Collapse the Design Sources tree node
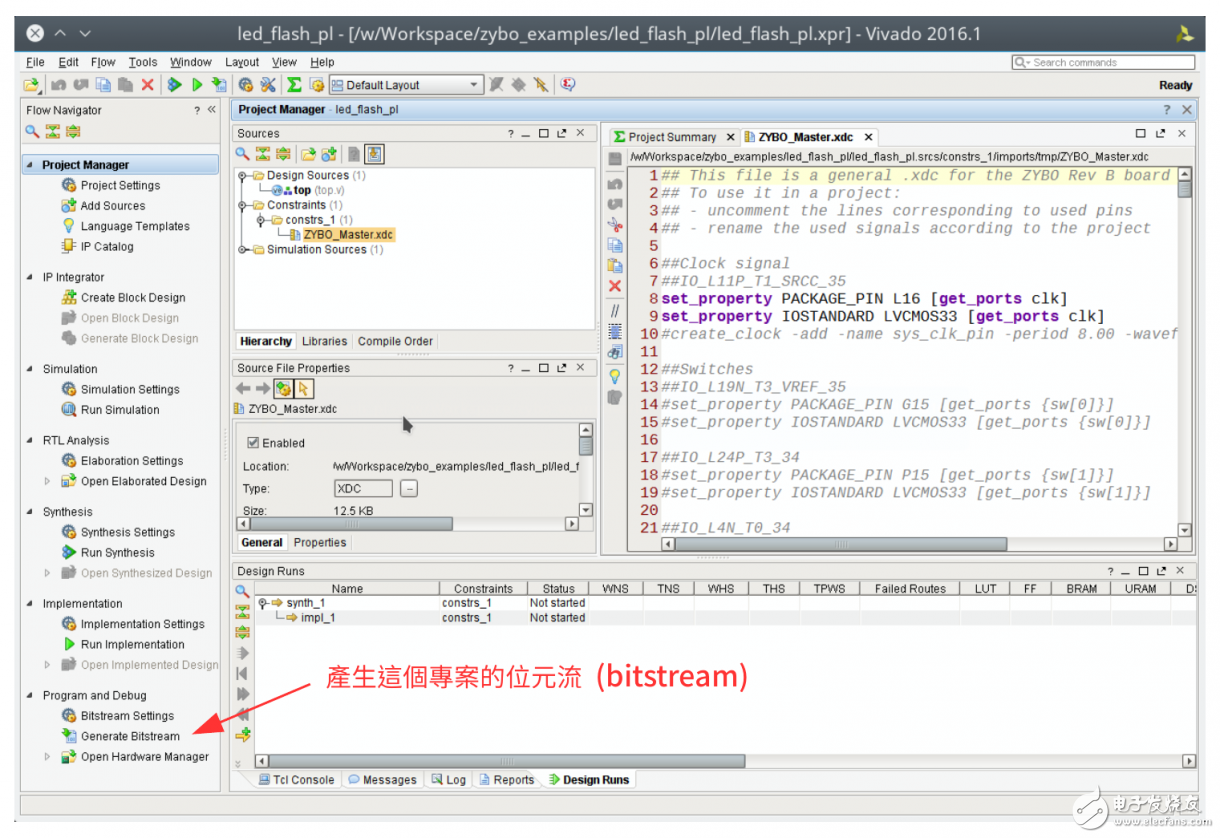The height and width of the screenshot is (838, 1220). tap(243, 176)
